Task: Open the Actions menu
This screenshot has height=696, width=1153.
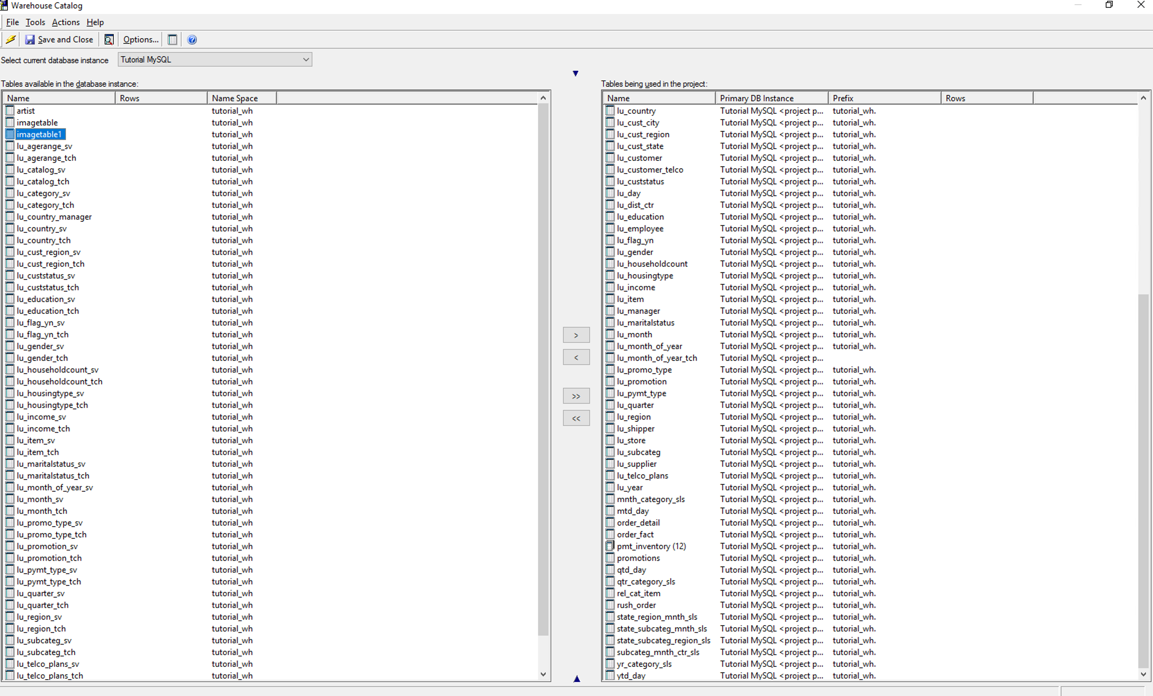Action: click(65, 22)
